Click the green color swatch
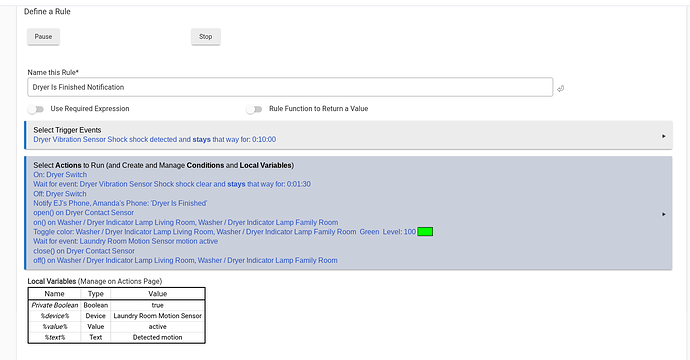This screenshot has width=690, height=360. (425, 231)
